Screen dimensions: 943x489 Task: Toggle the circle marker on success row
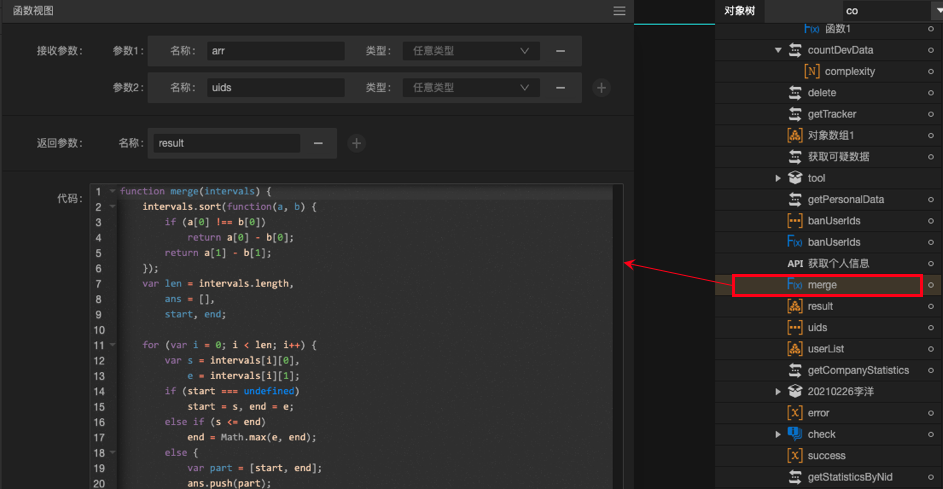(930, 455)
